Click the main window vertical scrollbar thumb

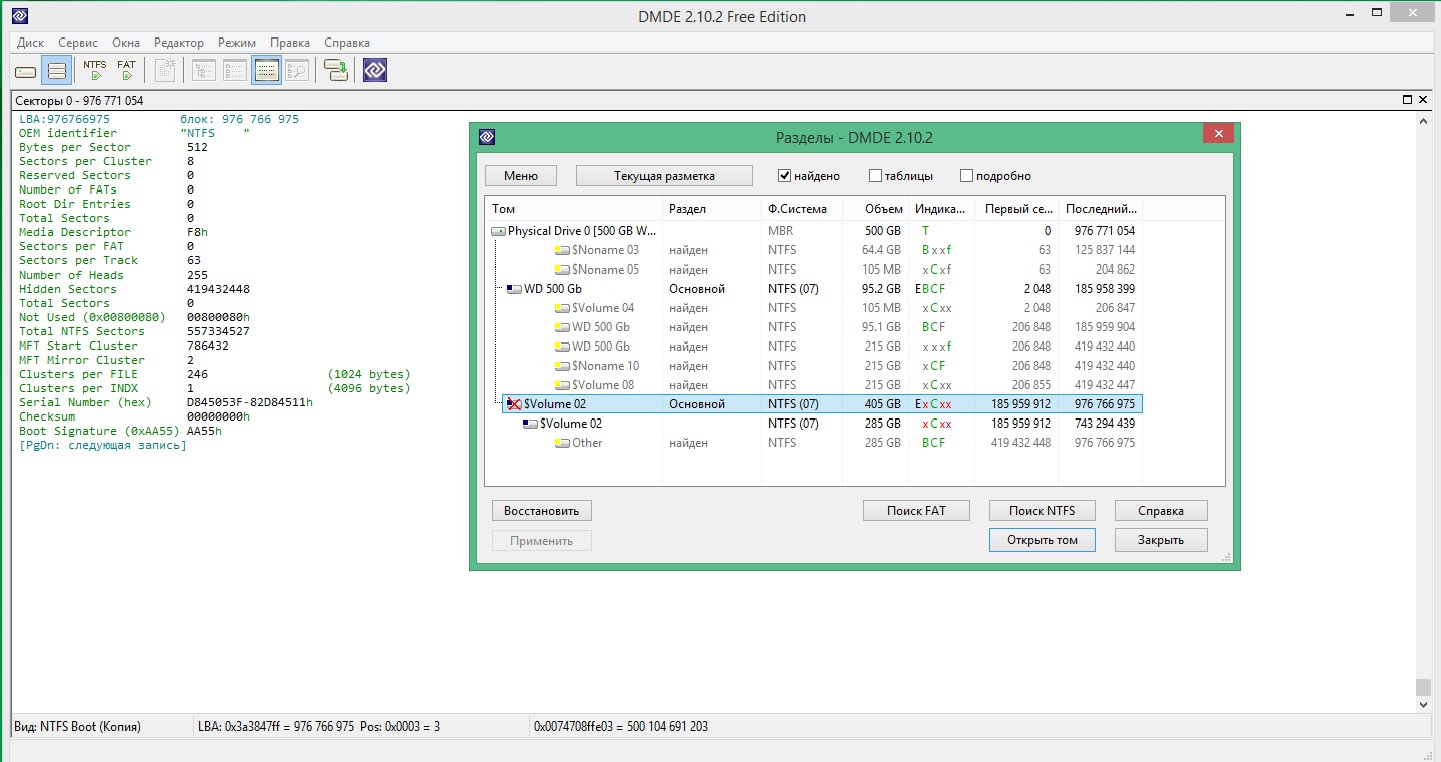[x=1423, y=688]
